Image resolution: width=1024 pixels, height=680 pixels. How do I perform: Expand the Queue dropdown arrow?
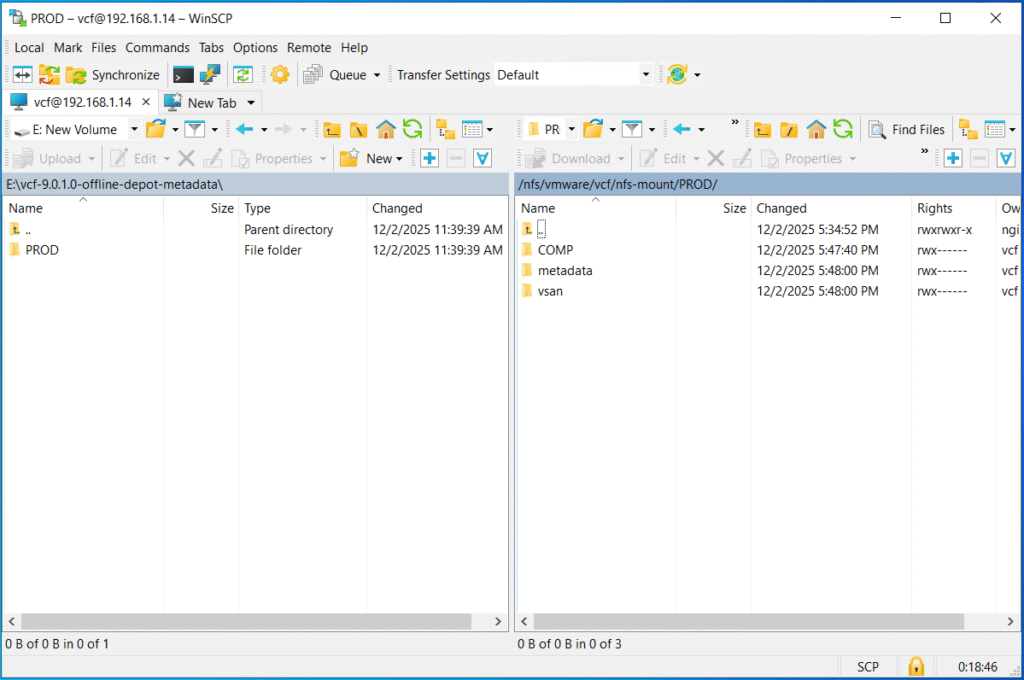point(377,75)
